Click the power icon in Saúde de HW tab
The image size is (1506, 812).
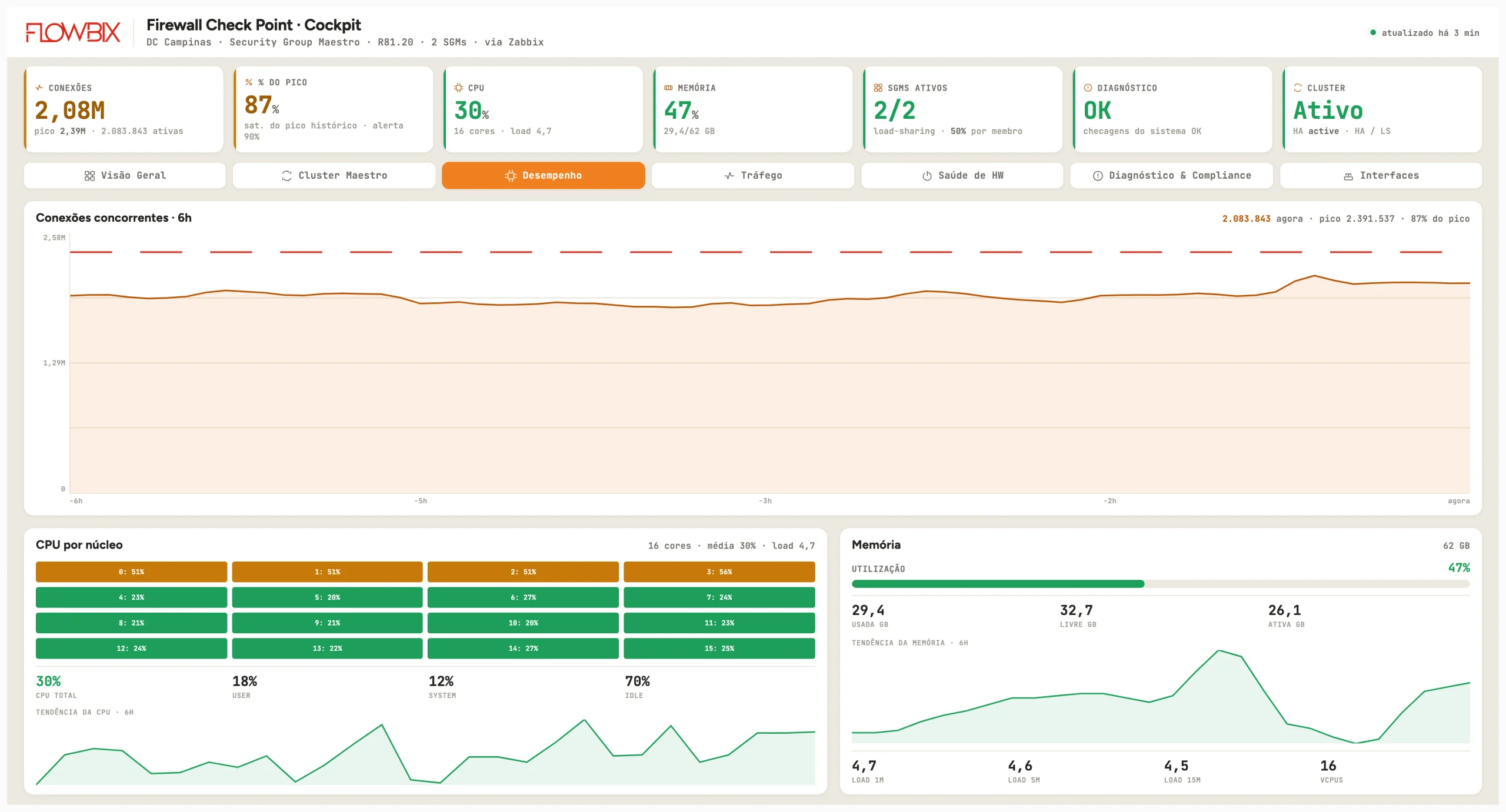pos(927,176)
